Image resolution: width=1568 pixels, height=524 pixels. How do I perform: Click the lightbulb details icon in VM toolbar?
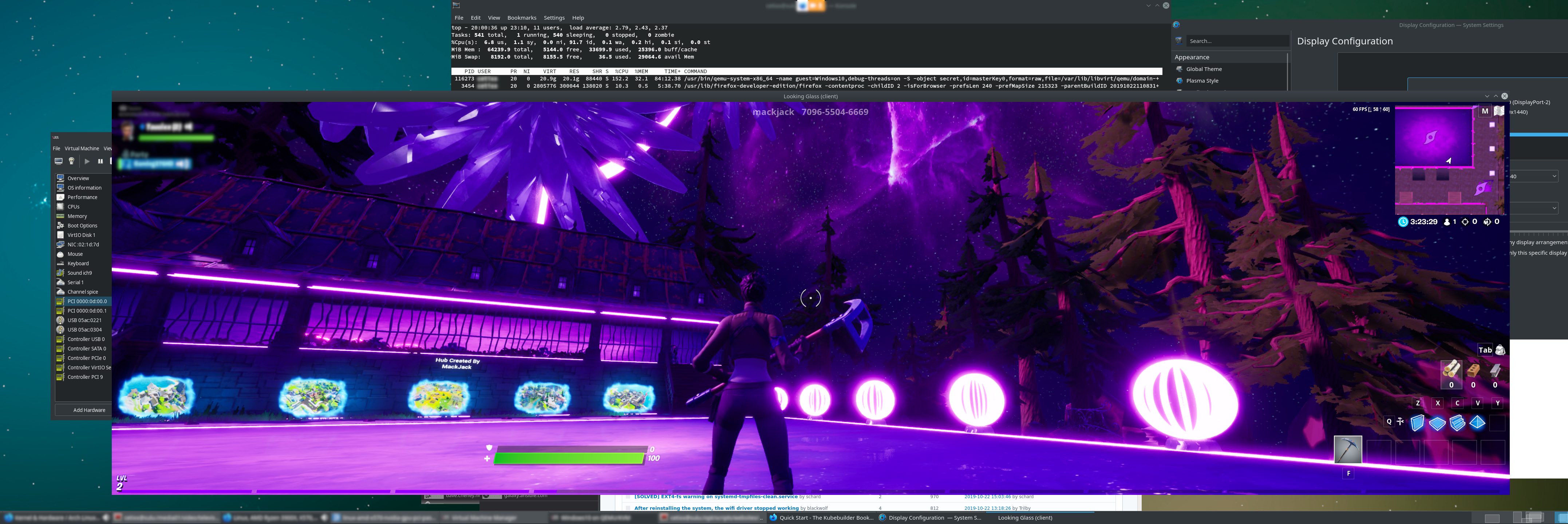(71, 161)
